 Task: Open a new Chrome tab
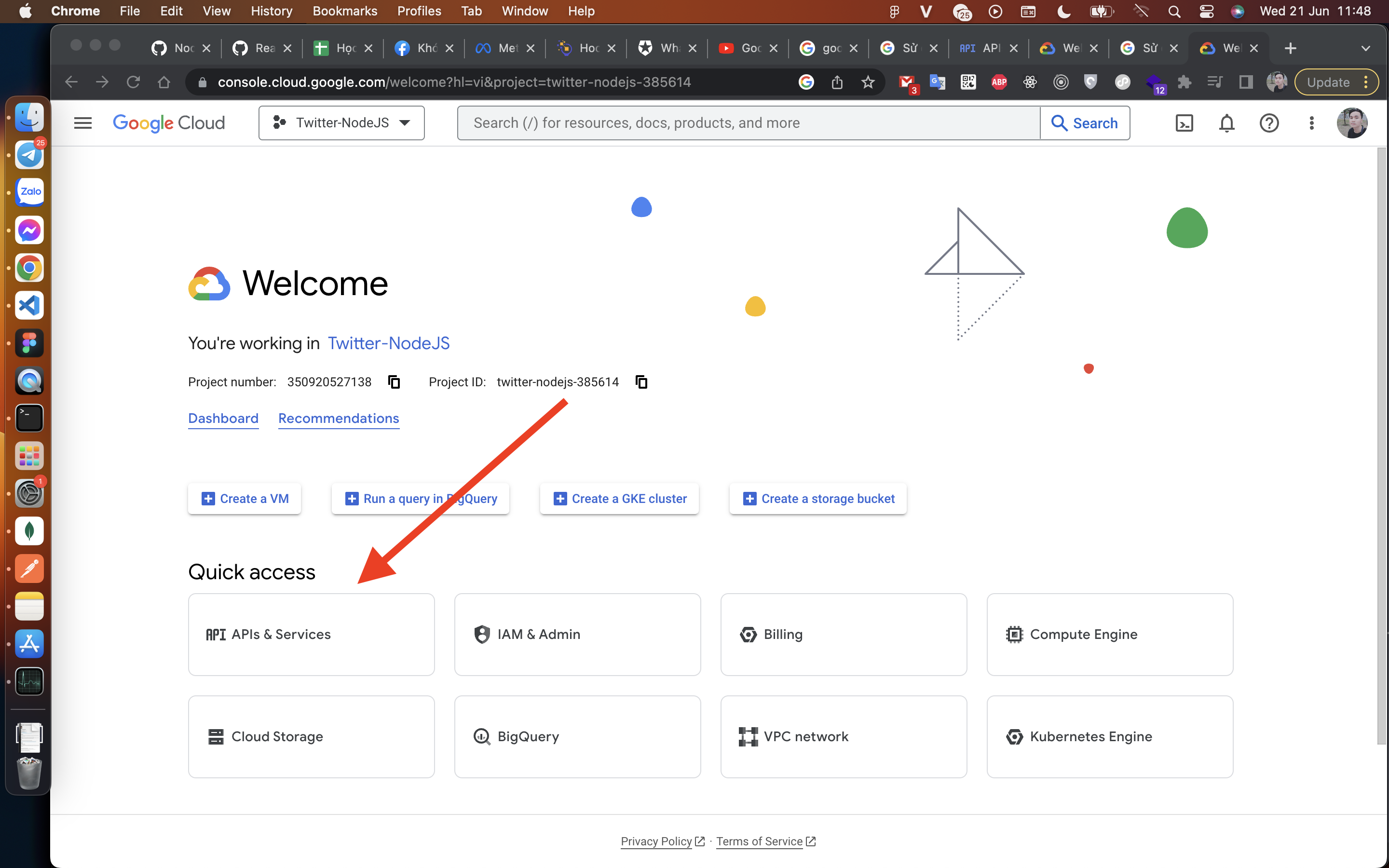pos(1290,48)
